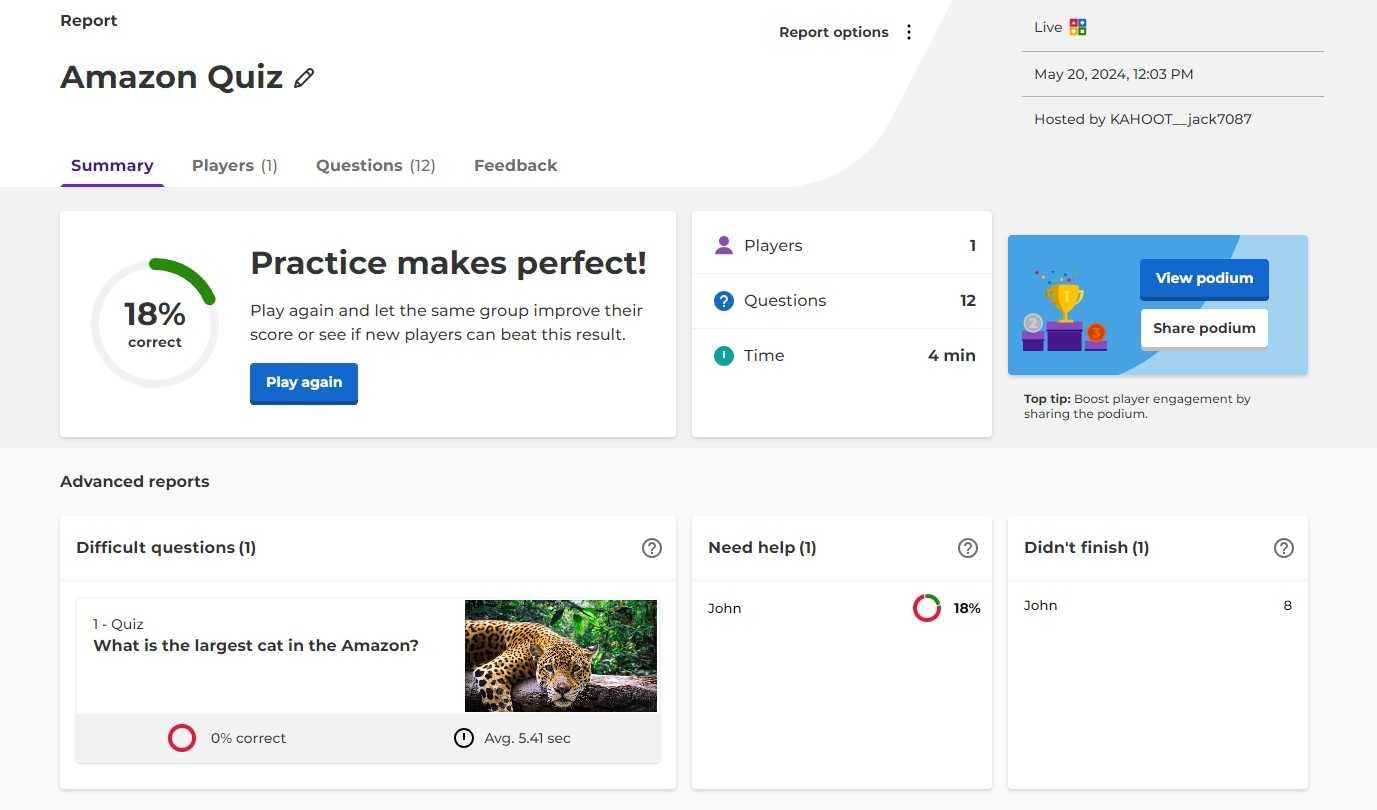Viewport: 1377px width, 810px height.
Task: Click the Advanced reports heading
Action: (x=135, y=481)
